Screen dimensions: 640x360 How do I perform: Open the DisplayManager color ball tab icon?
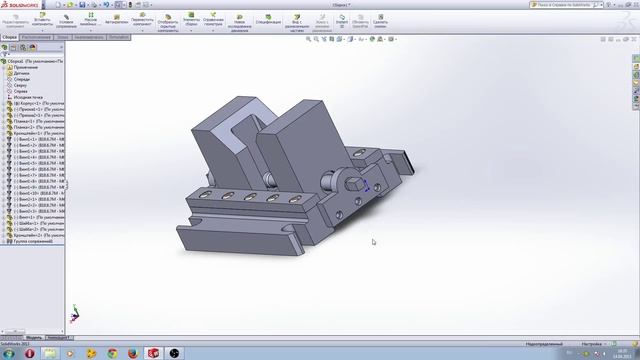33,47
